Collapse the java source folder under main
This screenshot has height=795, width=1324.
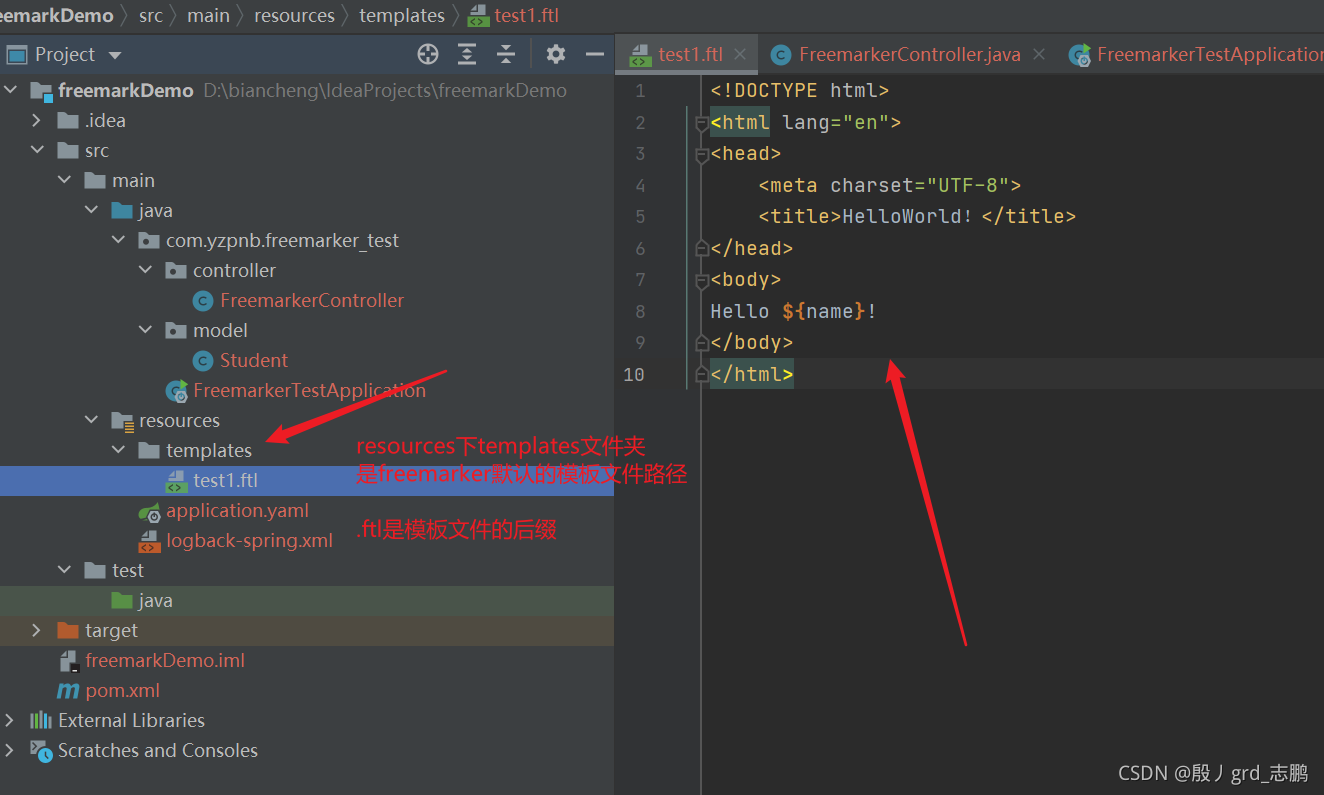point(92,210)
